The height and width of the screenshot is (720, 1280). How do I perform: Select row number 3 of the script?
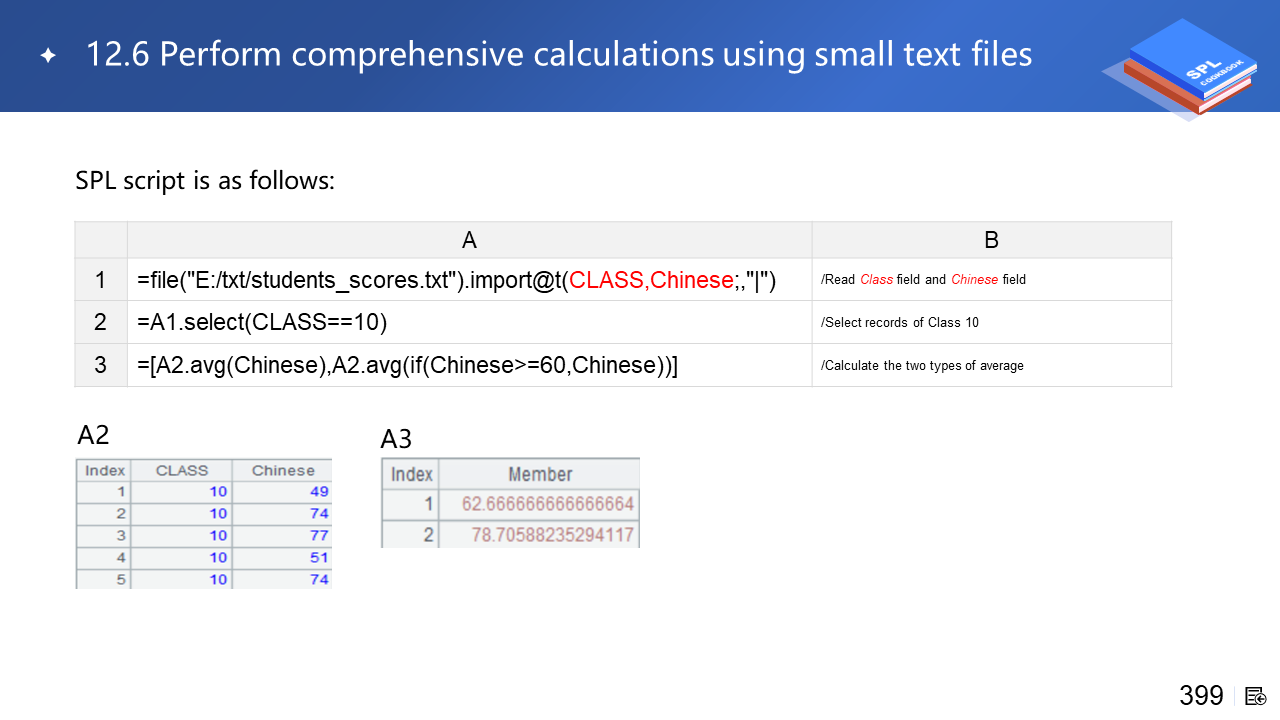[x=101, y=365]
